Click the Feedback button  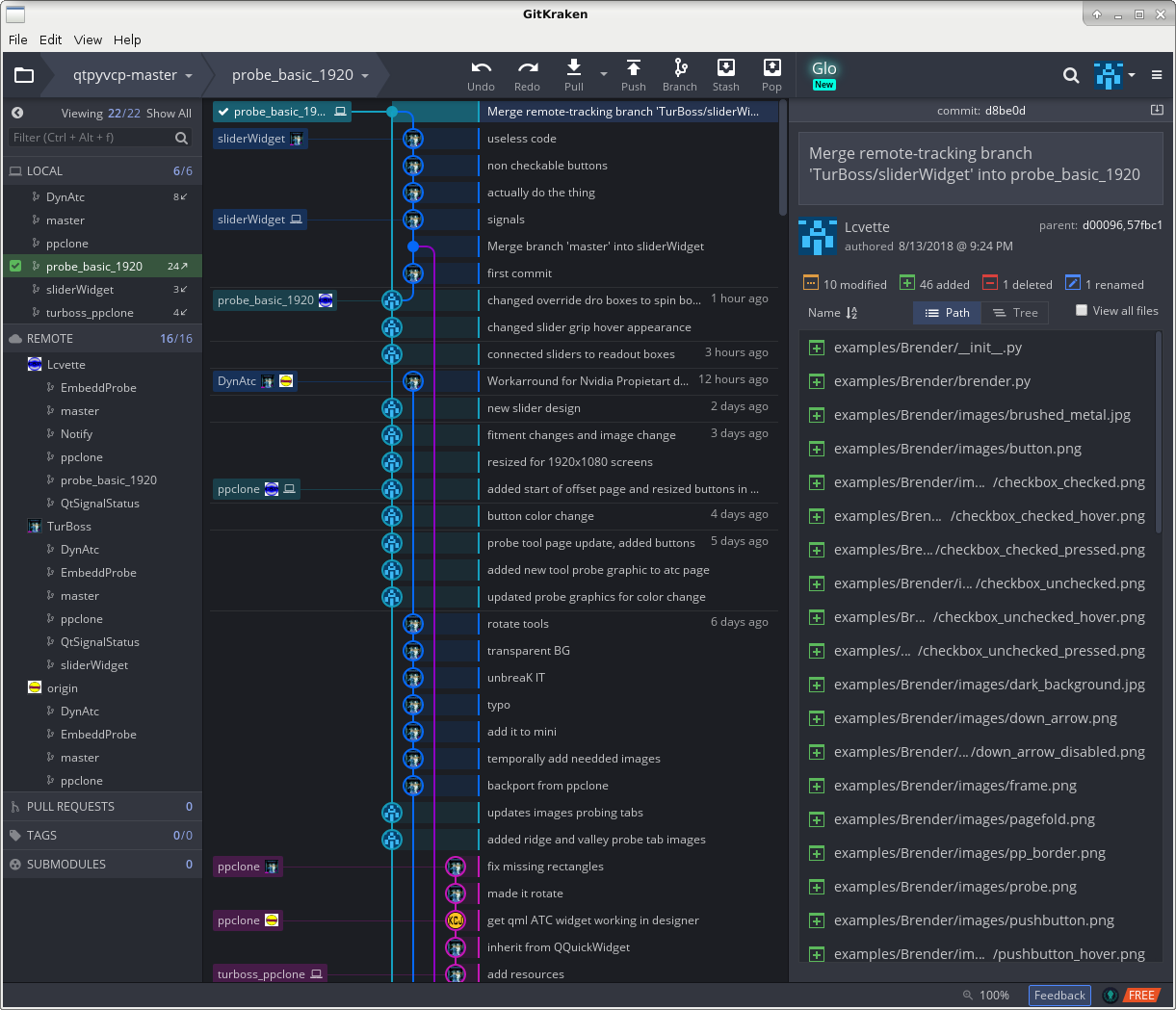tap(1059, 996)
